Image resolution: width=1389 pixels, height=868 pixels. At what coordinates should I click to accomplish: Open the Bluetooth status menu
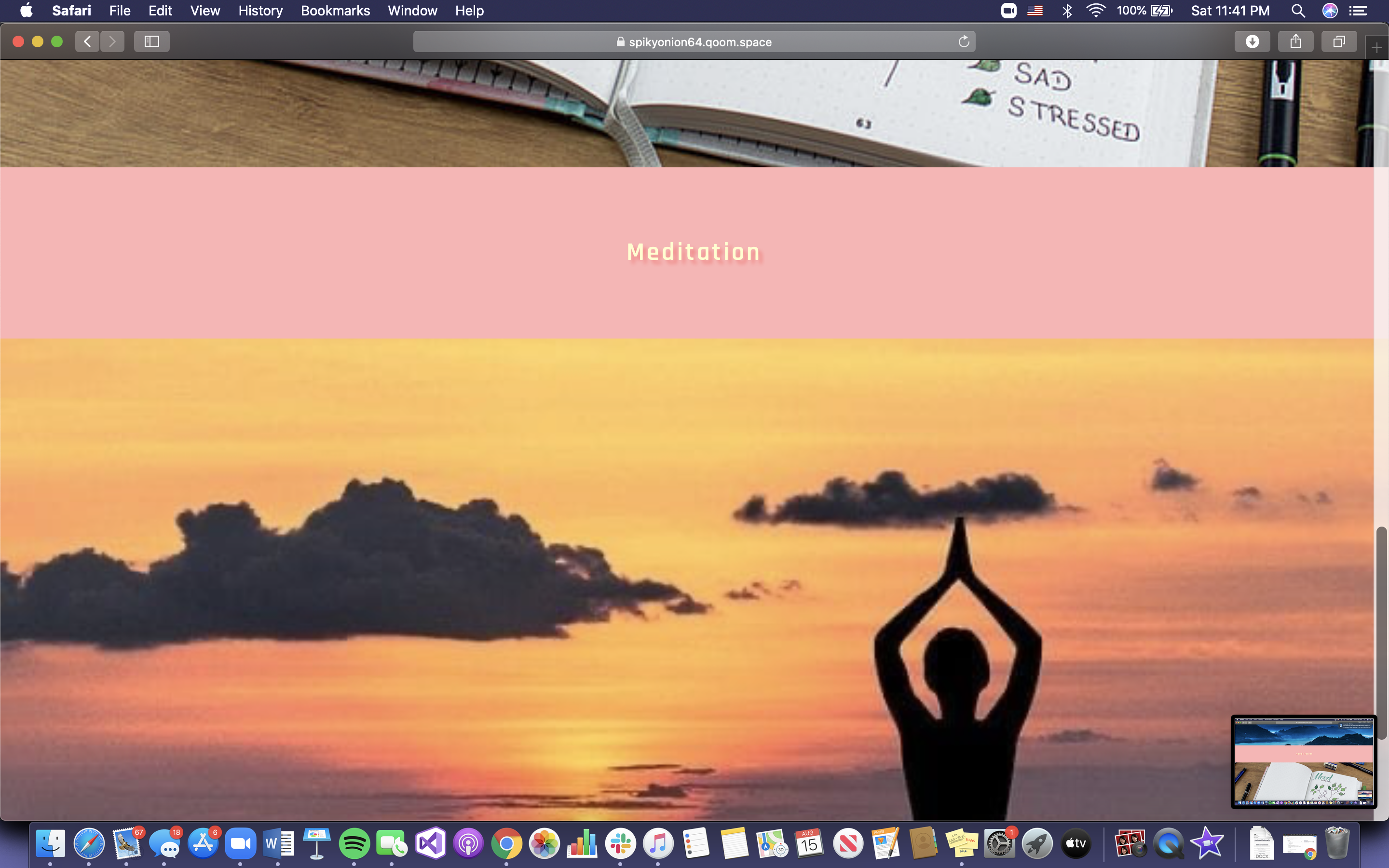click(1066, 10)
